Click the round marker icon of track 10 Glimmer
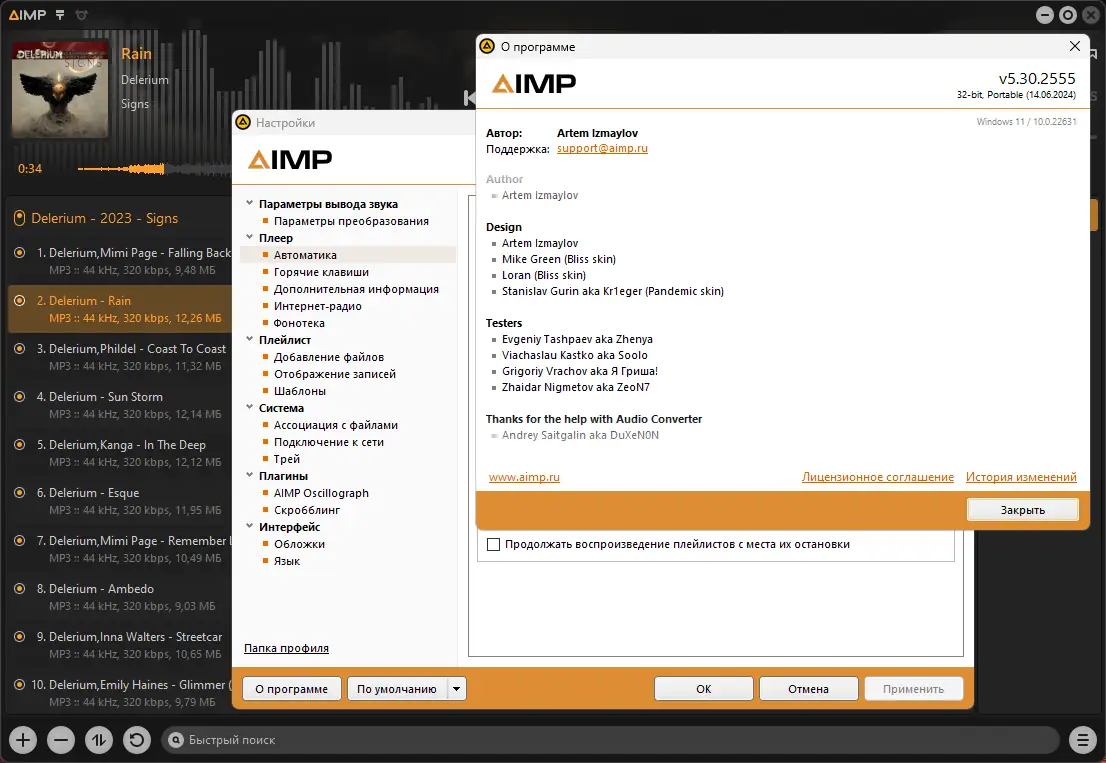The width and height of the screenshot is (1106, 763). (20, 684)
